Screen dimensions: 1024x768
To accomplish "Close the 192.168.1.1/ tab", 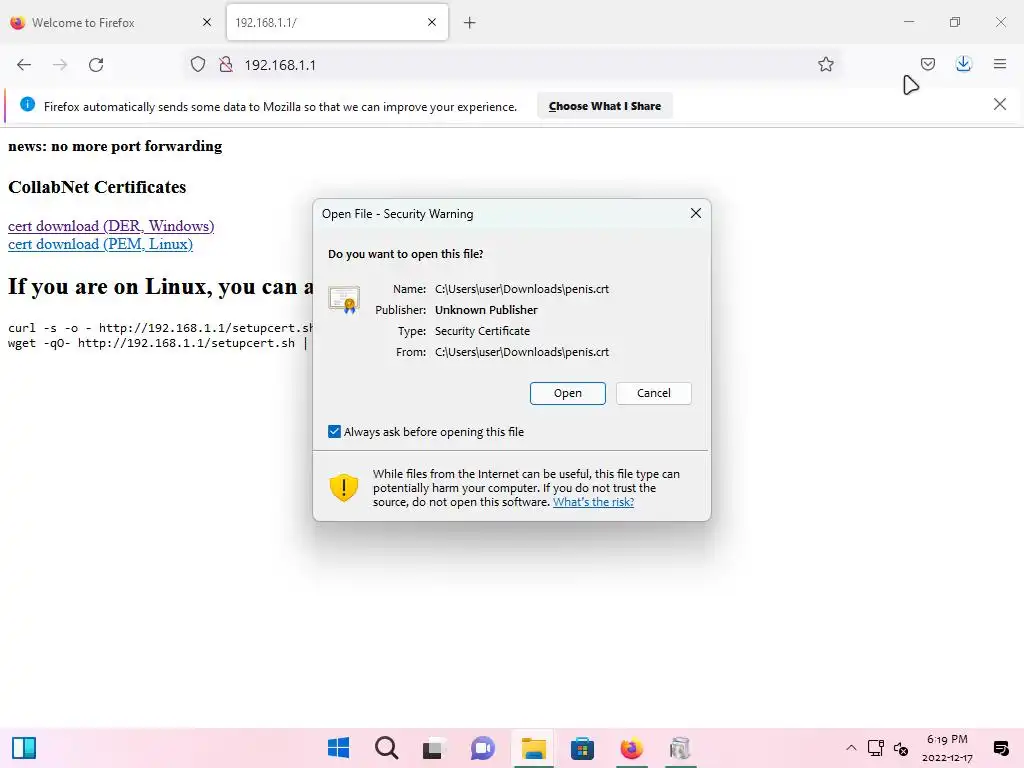I will tap(432, 22).
